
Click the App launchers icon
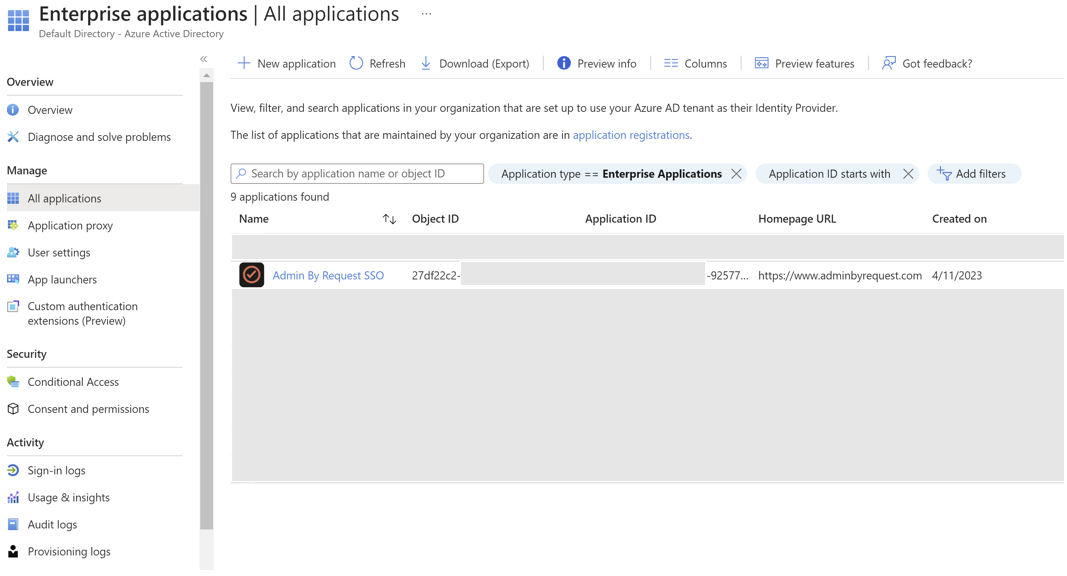pyautogui.click(x=13, y=279)
